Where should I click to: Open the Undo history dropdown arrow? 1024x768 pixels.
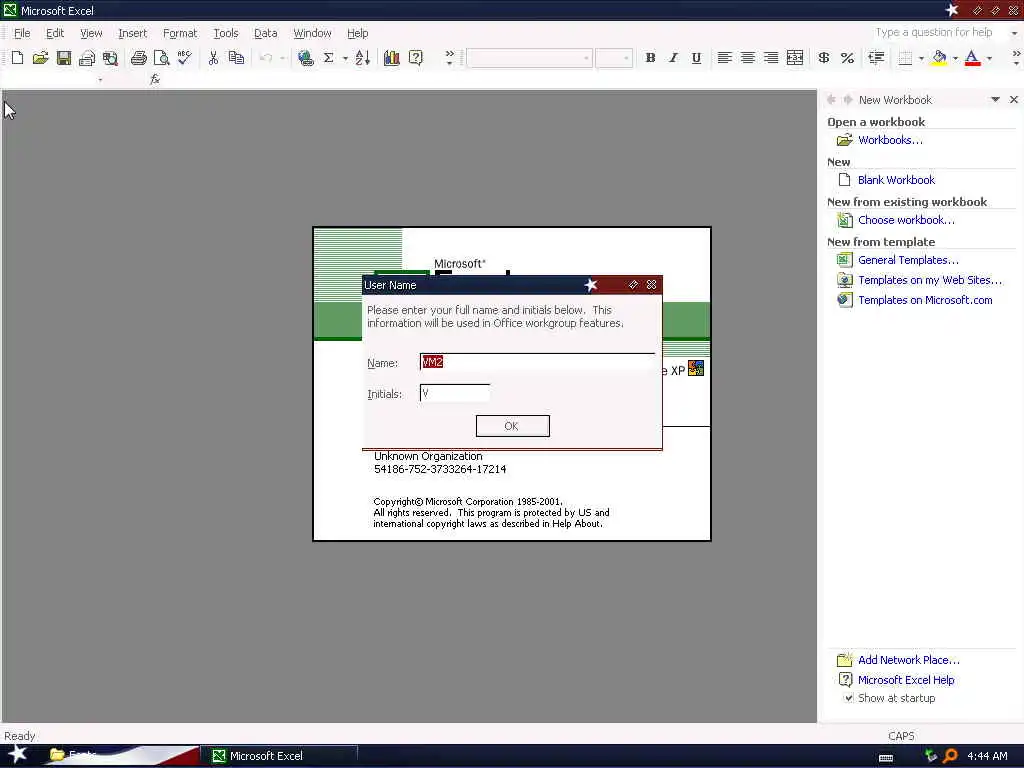pos(282,58)
